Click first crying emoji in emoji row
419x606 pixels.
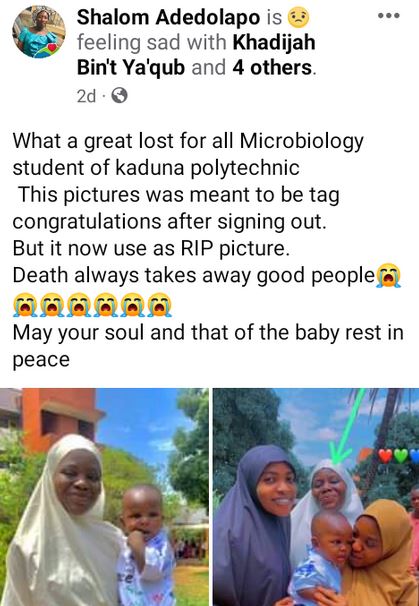(25, 305)
